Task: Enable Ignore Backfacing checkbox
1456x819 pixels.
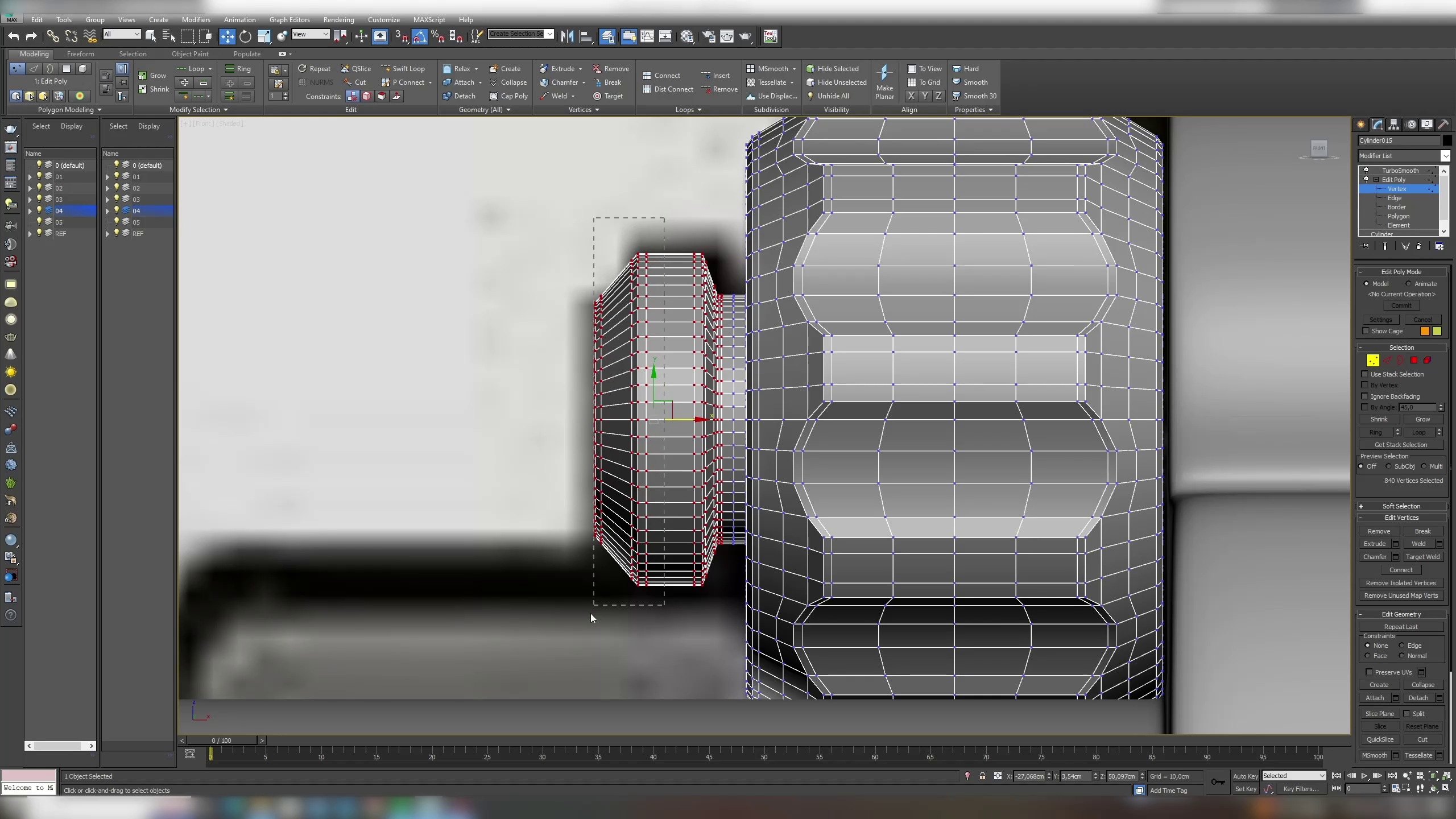Action: pyautogui.click(x=1365, y=396)
